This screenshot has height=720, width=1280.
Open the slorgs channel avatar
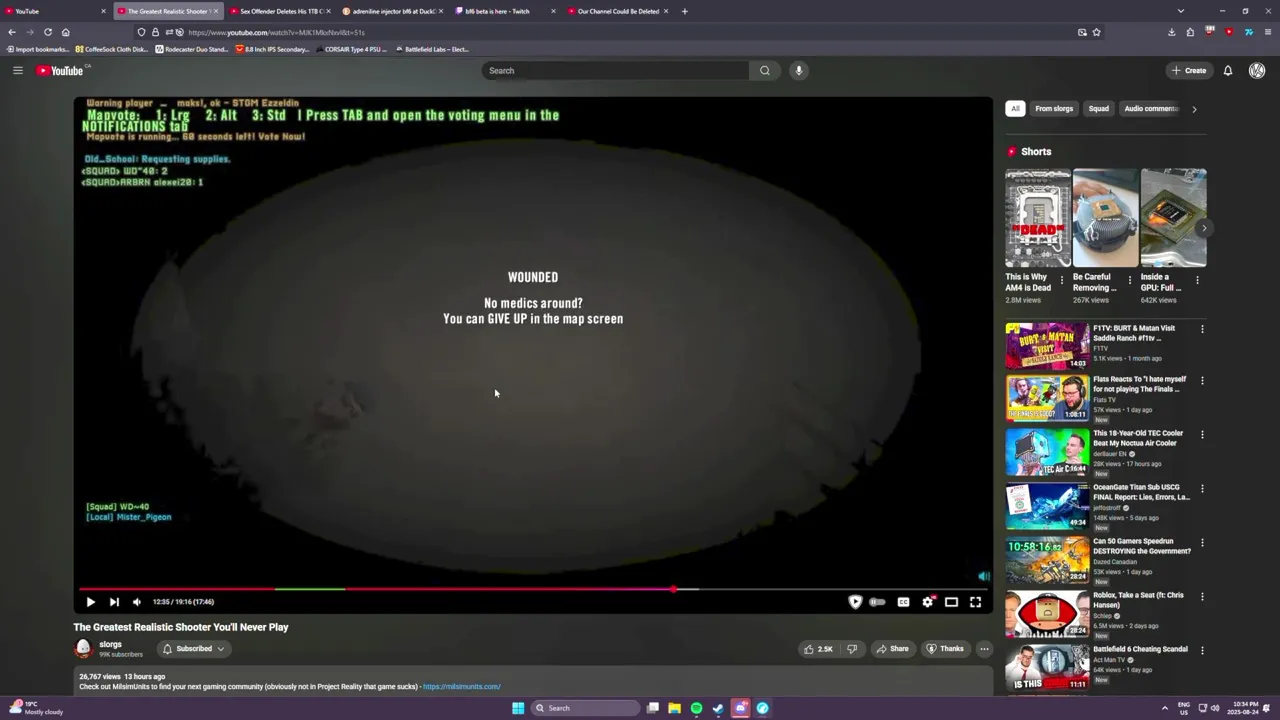click(84, 649)
